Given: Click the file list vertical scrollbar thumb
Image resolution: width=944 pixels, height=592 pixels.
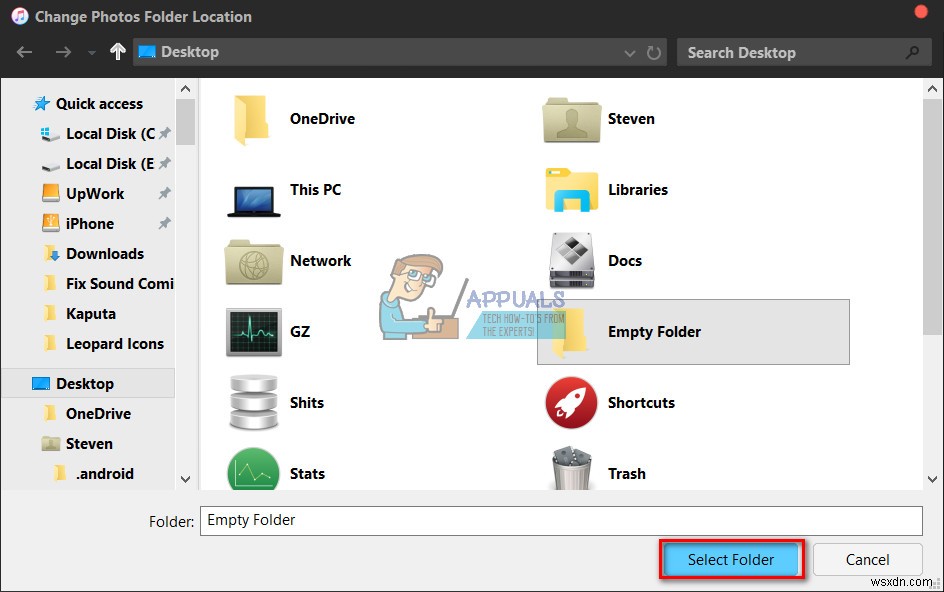Looking at the screenshot, I should coord(933,217).
